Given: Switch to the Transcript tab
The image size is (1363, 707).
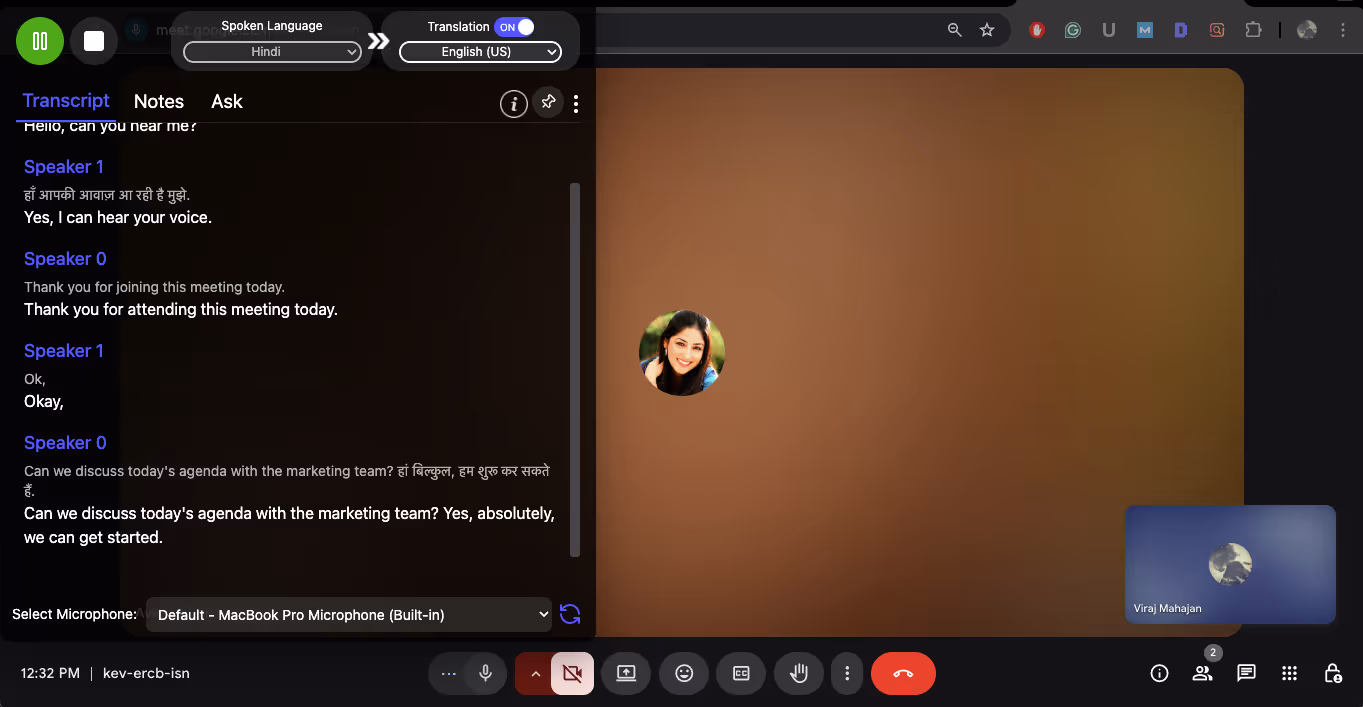Looking at the screenshot, I should tap(66, 101).
